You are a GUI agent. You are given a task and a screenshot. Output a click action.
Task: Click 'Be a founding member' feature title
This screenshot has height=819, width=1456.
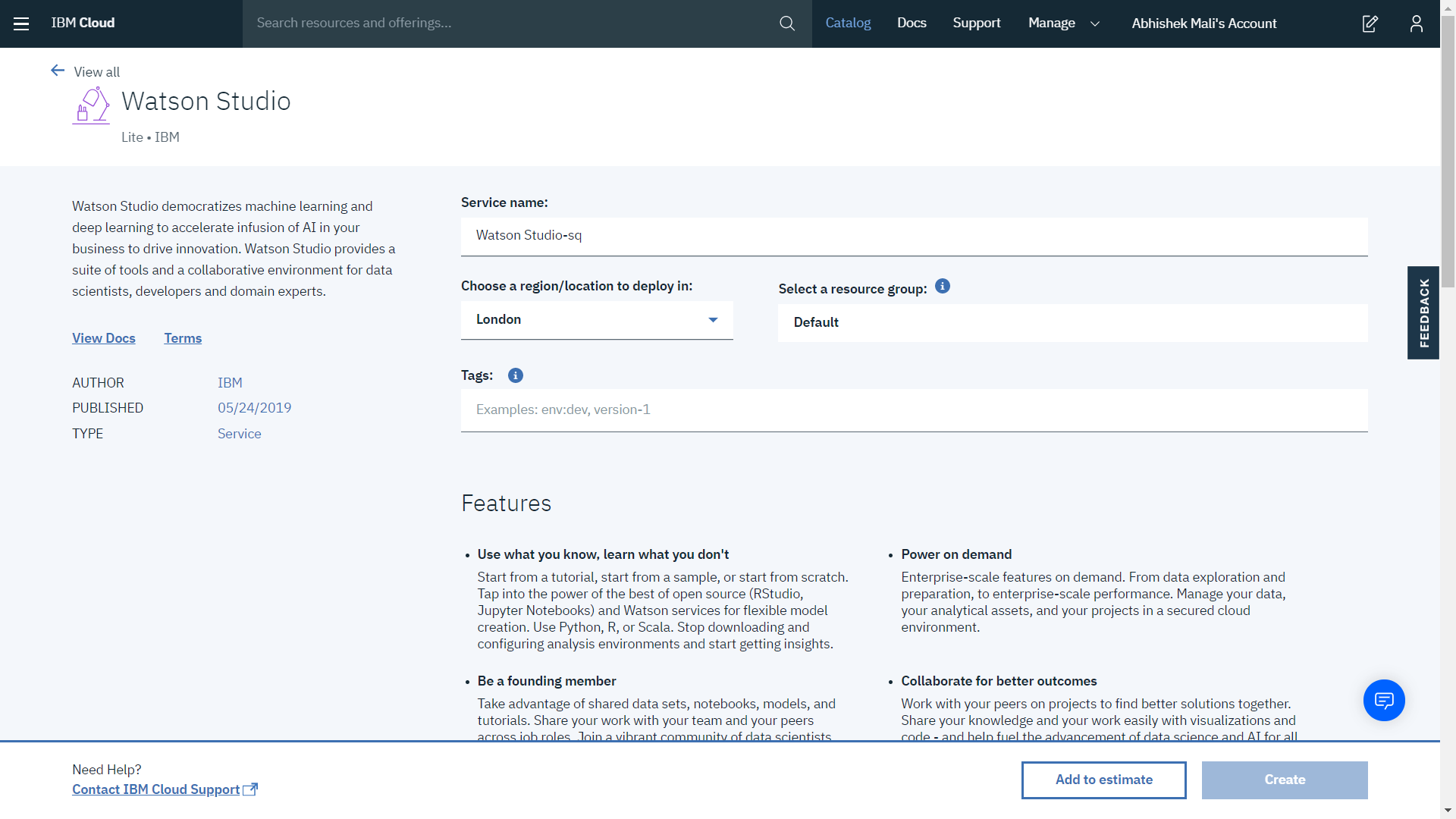pos(546,681)
